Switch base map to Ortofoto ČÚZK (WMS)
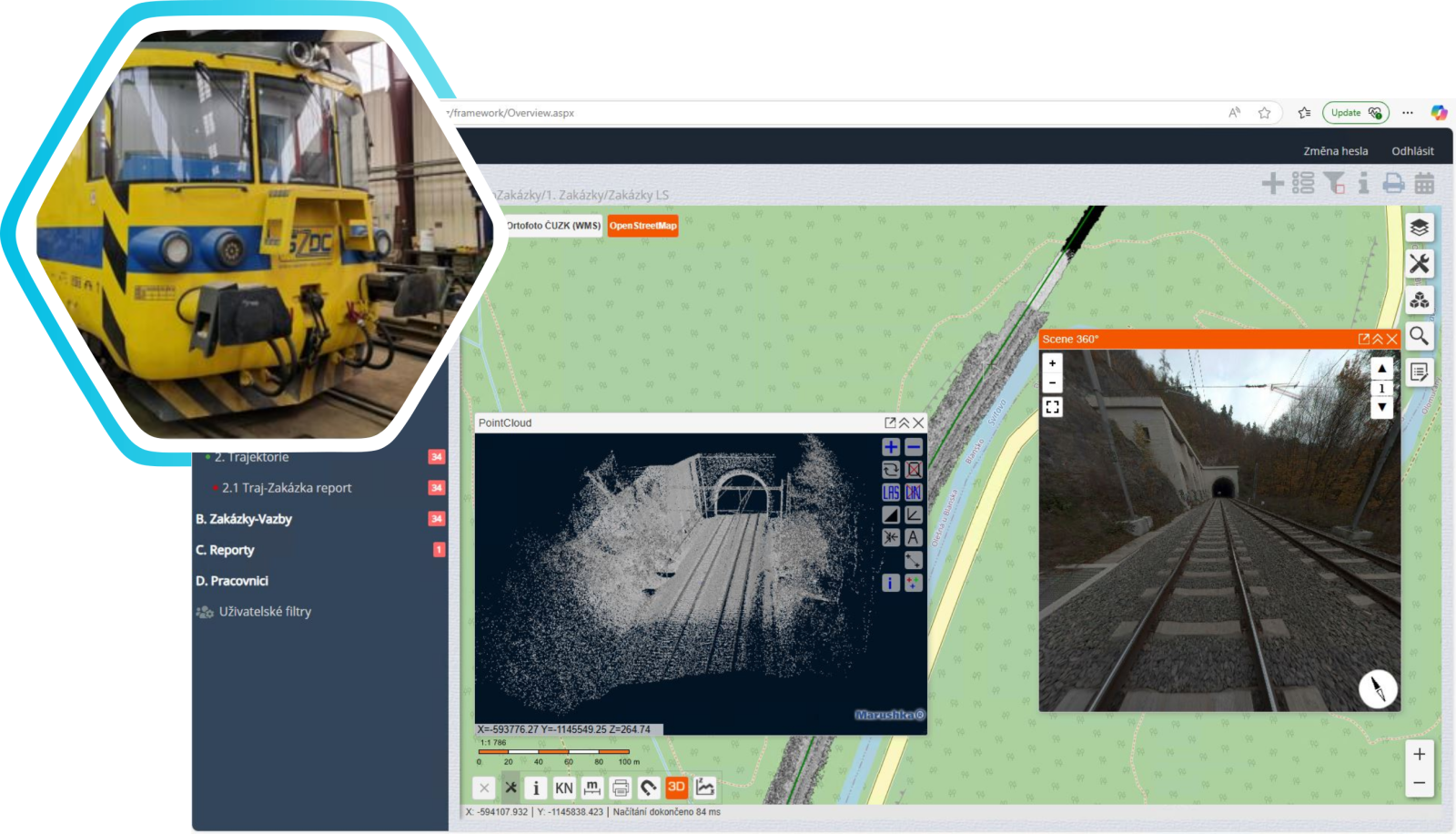Screen dimensions: 1456x834 coord(553,226)
